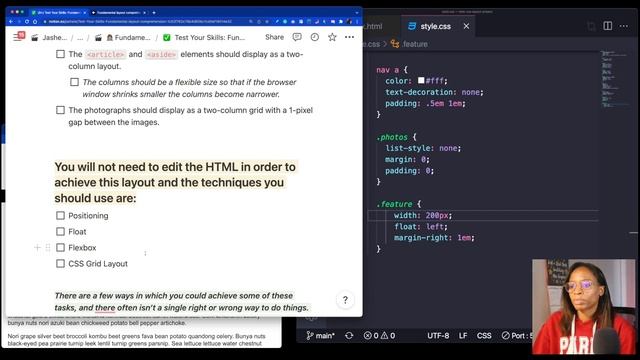
Task: Click the main branch indicator in status bar
Action: point(320,336)
